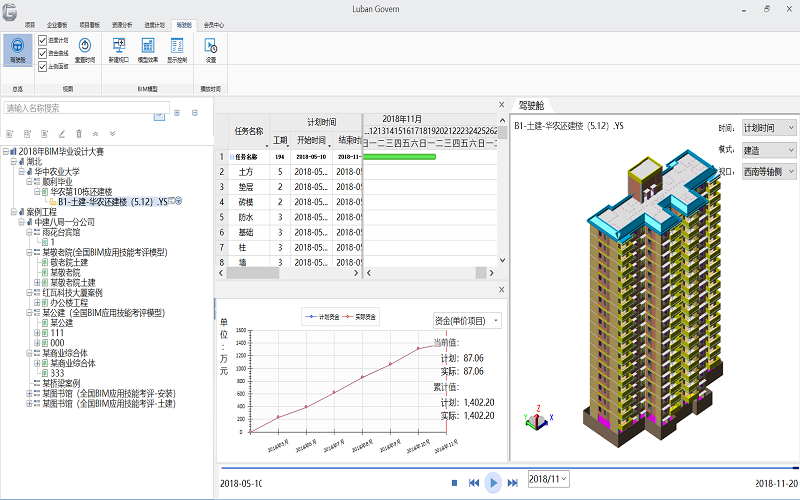Open the 模式 建造 dropdown
This screenshot has width=800, height=500.
[769, 150]
